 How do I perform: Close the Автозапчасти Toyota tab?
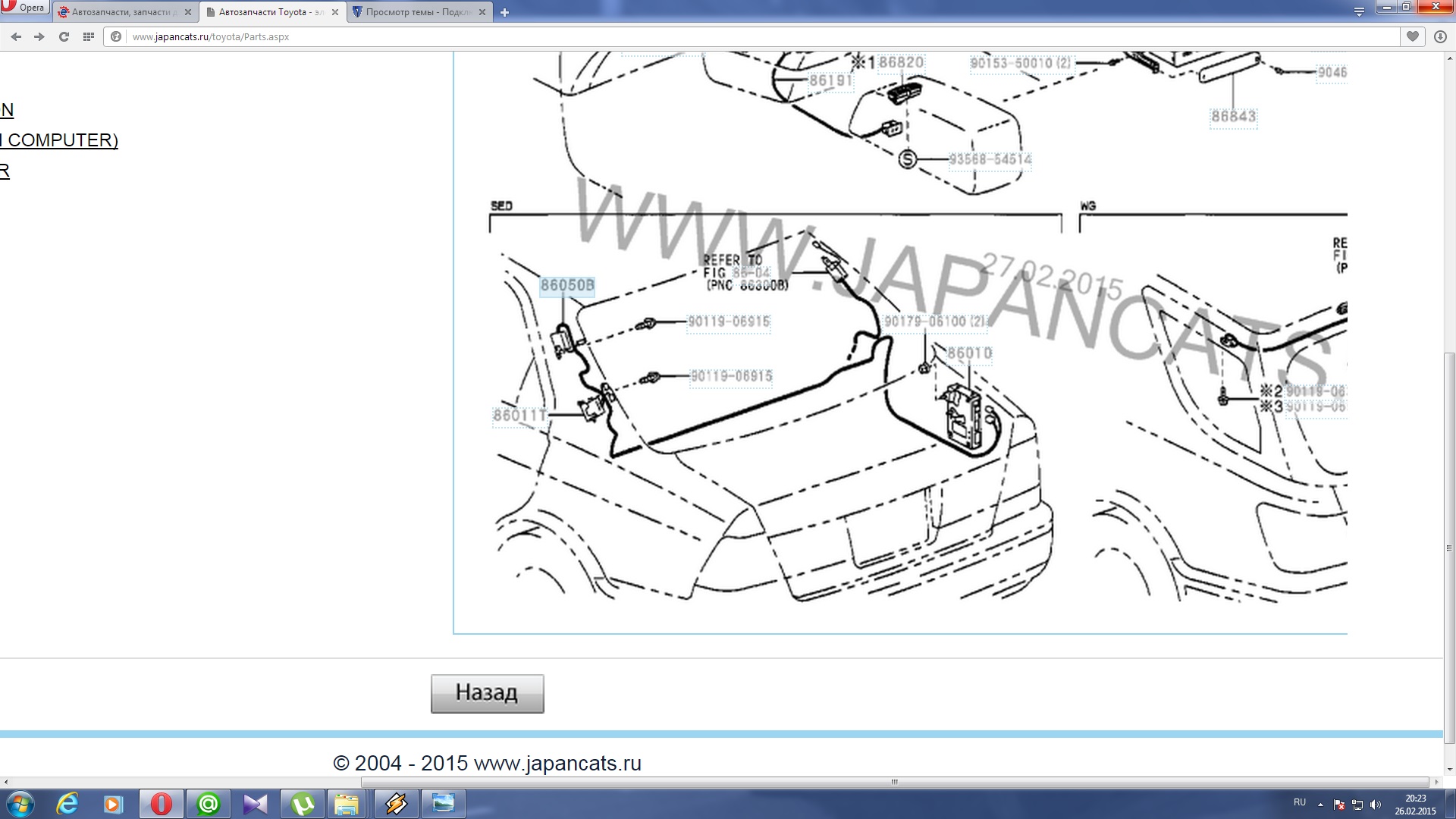click(335, 12)
